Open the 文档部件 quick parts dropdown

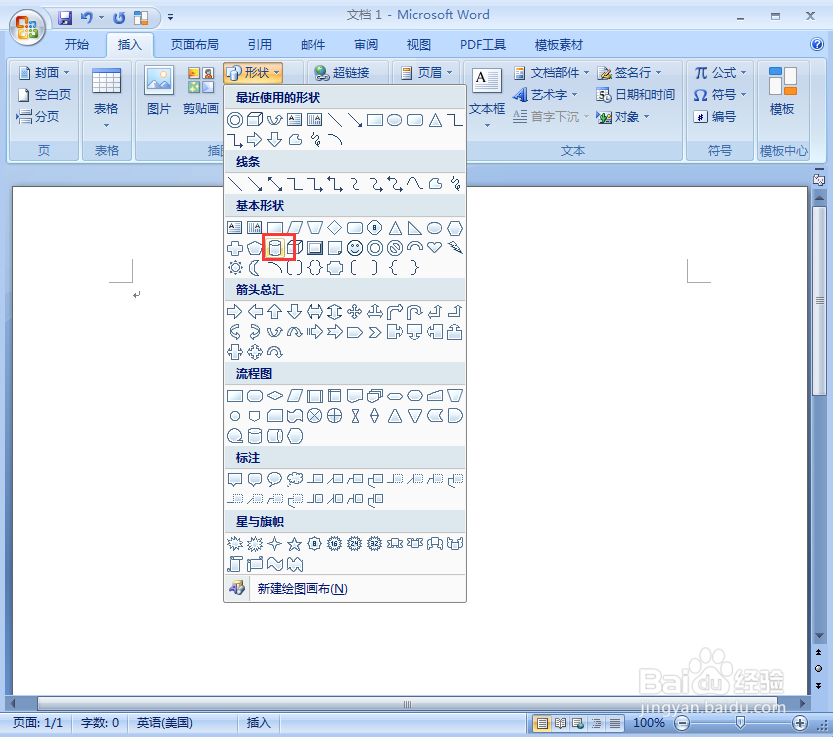pyautogui.click(x=551, y=73)
